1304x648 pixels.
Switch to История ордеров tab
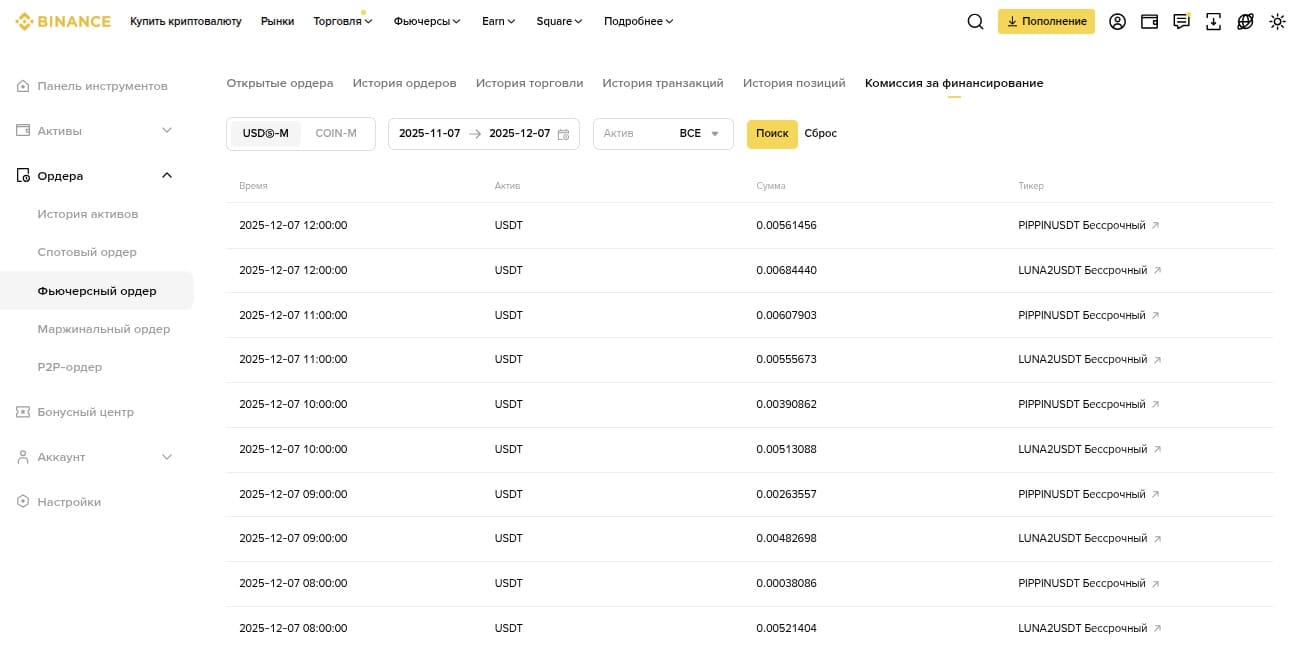[405, 83]
